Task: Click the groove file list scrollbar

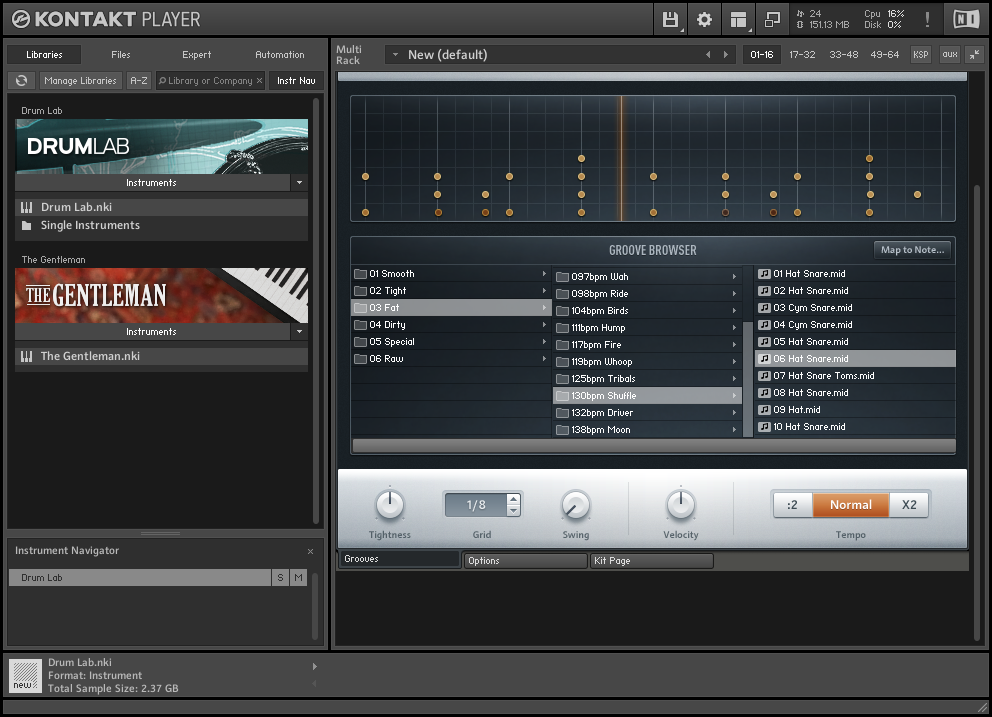Action: tap(748, 379)
